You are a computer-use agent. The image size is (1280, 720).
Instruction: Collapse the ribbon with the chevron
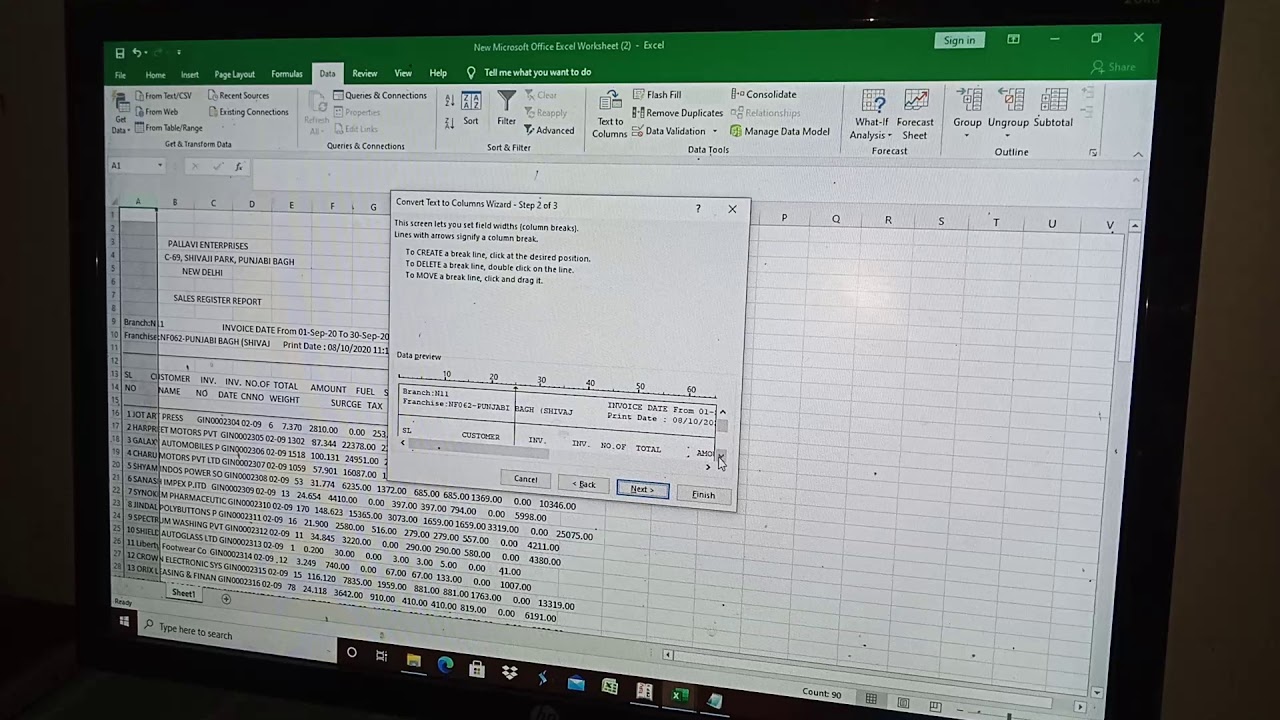(x=1138, y=154)
